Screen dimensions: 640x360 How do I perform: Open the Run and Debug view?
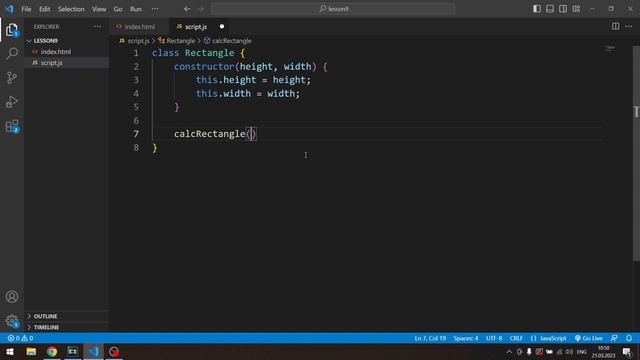tap(12, 102)
